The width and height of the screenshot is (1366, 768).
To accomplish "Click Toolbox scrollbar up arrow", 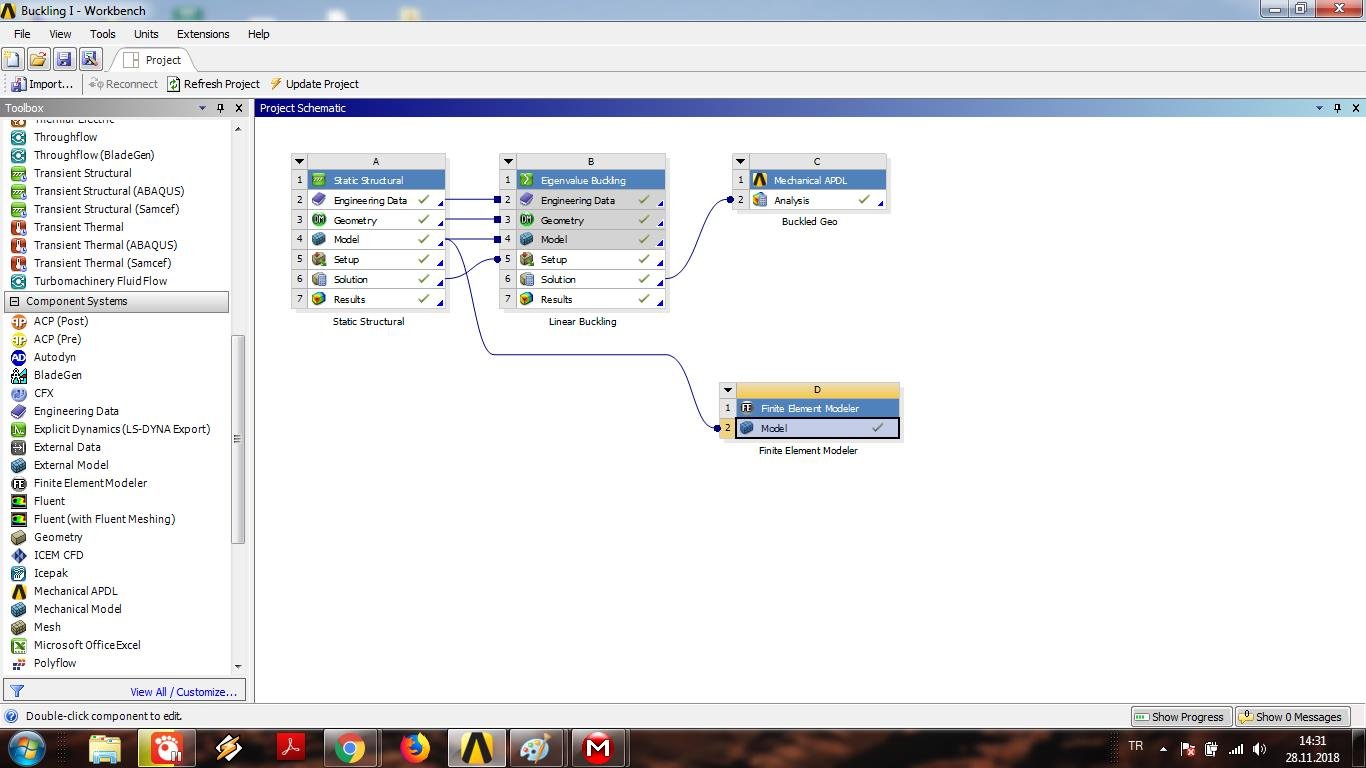I will point(238,128).
